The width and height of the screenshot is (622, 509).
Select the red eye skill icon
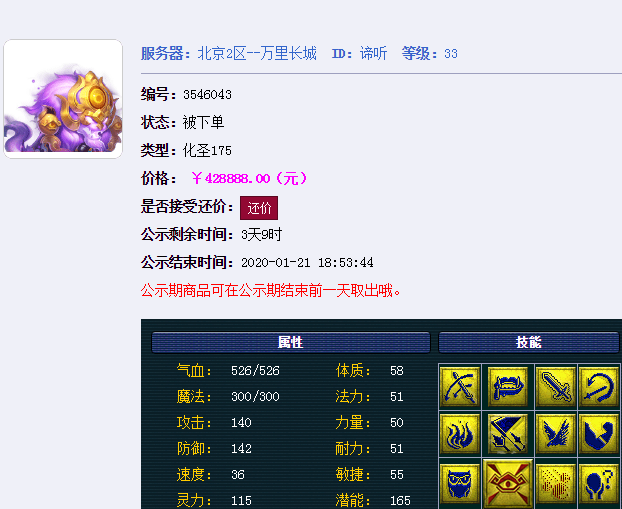(x=508, y=484)
